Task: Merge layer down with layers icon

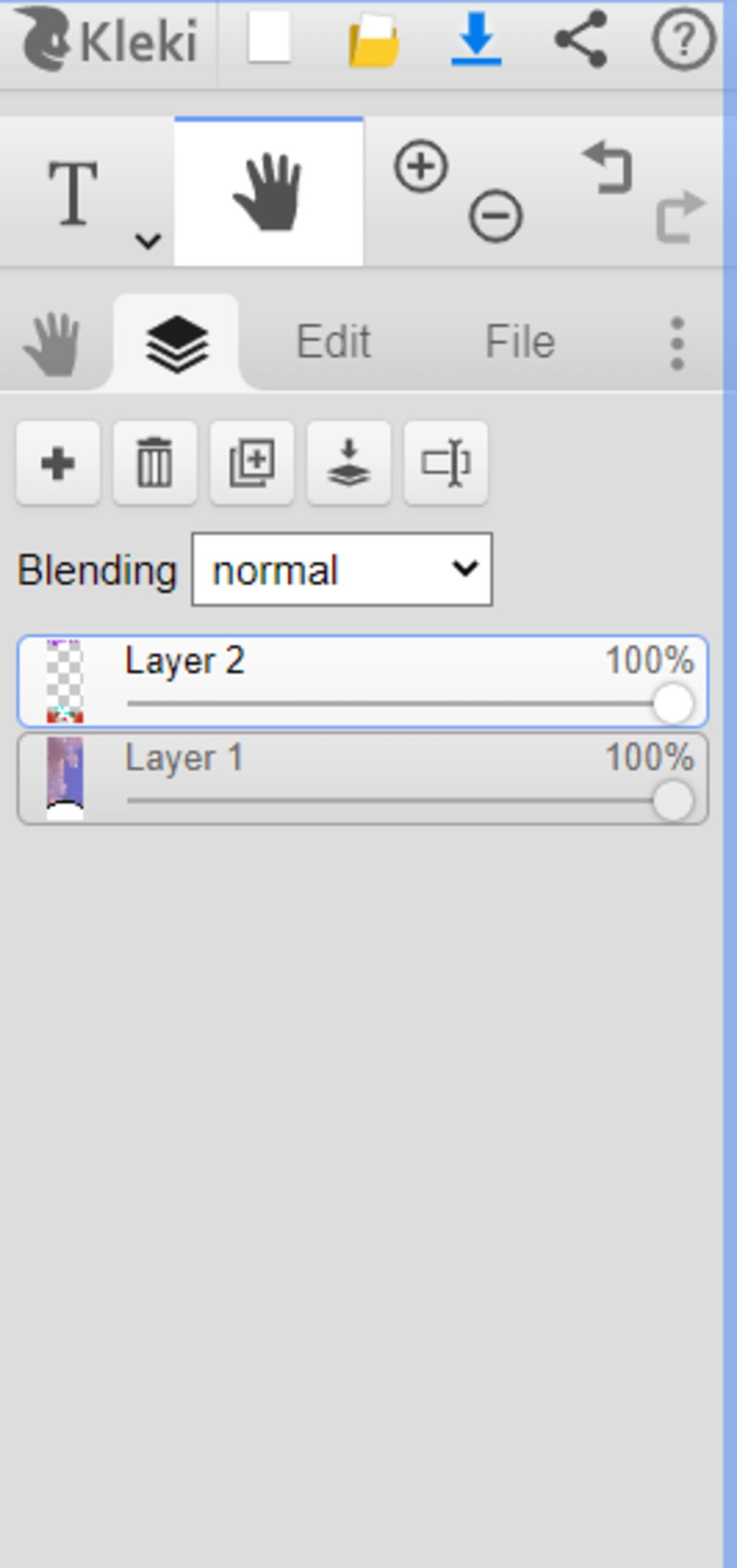Action: [x=349, y=463]
